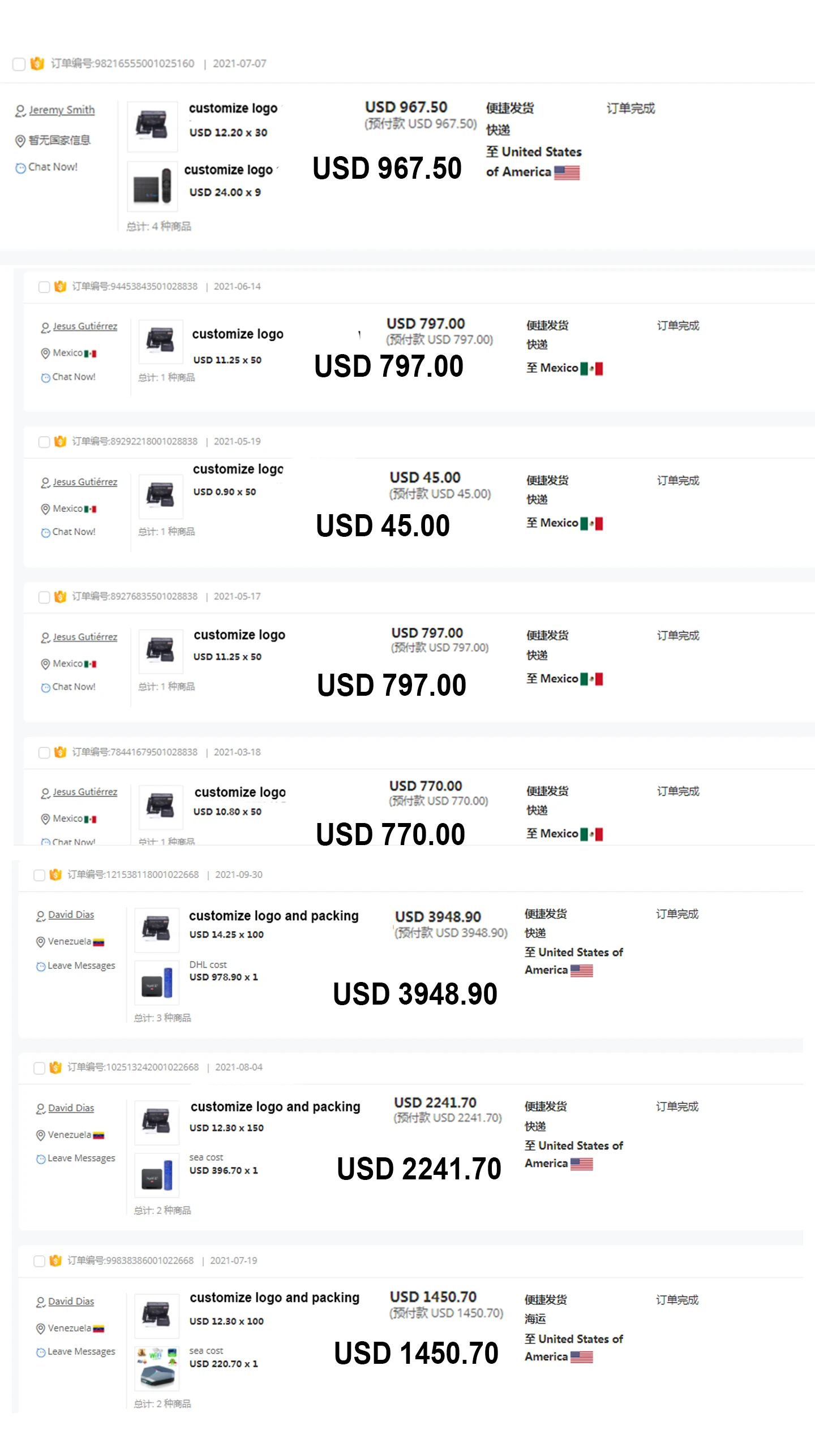Viewport: 815px width, 1456px height.
Task: Click the person icon beside Jeremy Smith
Action: click(20, 111)
